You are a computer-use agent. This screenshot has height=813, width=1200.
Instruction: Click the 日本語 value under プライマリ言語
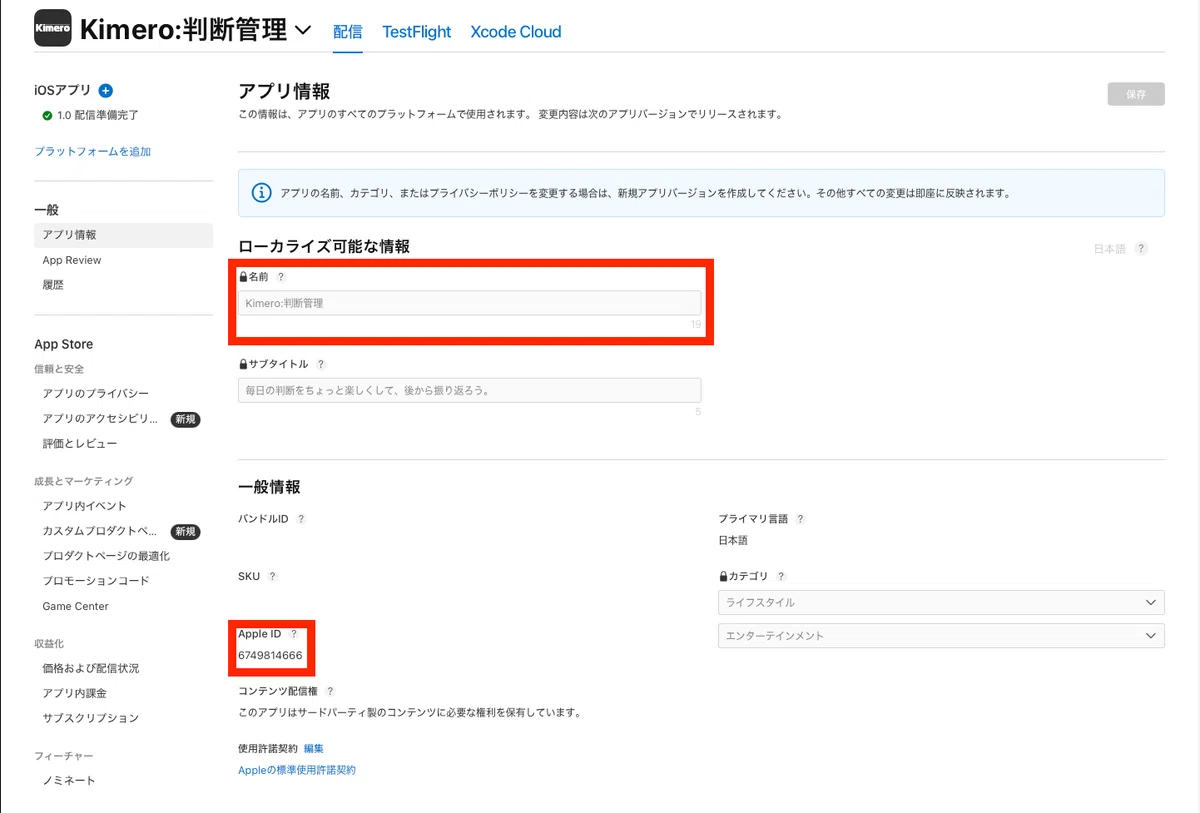(x=733, y=541)
